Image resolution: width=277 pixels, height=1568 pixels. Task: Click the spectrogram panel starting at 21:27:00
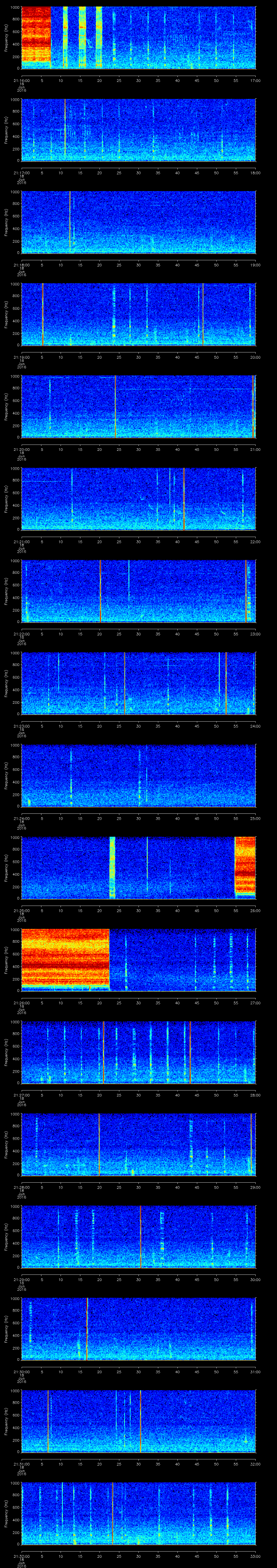tap(138, 1052)
